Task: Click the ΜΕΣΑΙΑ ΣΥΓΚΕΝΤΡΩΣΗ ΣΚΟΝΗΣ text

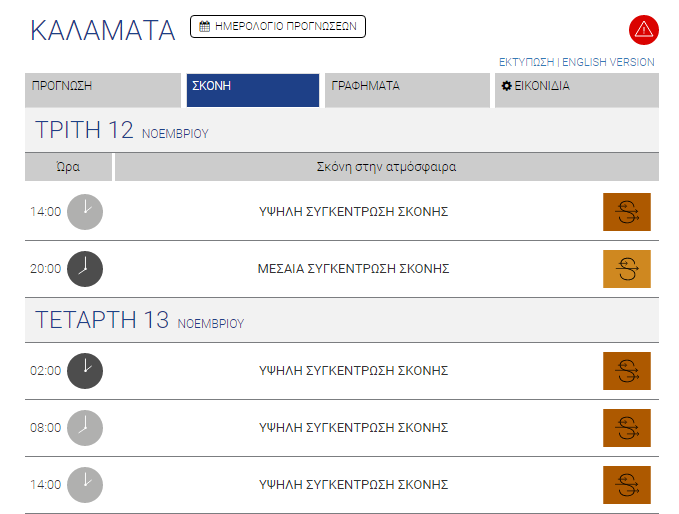Action: pyautogui.click(x=353, y=269)
